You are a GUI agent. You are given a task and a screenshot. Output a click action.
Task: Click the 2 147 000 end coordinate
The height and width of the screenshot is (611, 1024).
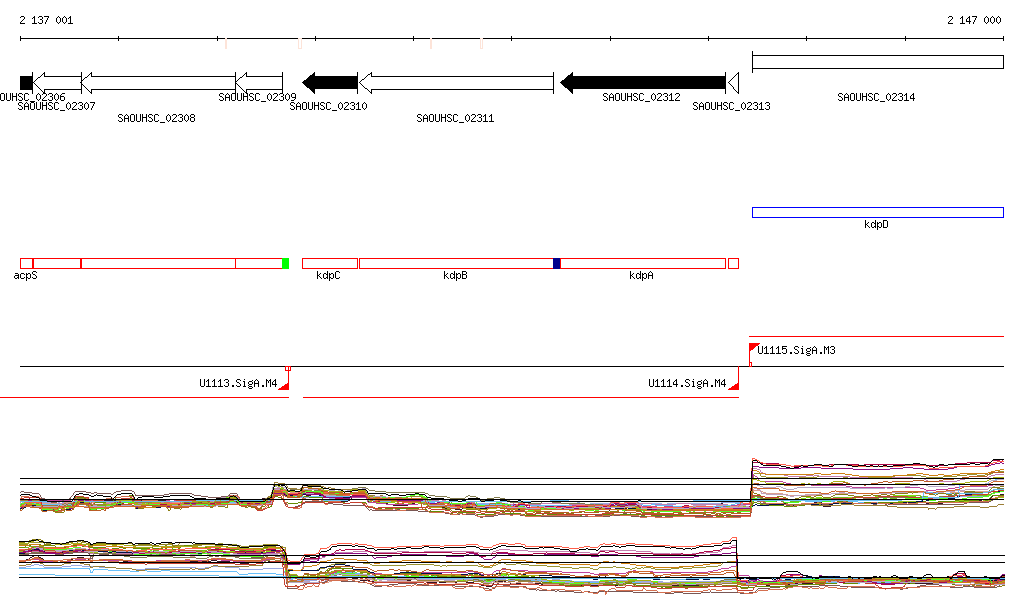[974, 20]
